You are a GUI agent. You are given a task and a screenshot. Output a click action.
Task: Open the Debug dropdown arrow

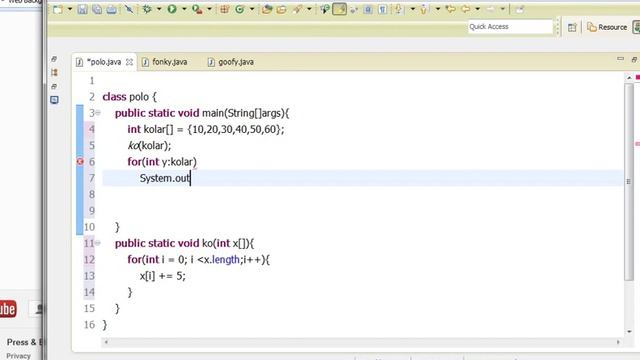click(159, 9)
